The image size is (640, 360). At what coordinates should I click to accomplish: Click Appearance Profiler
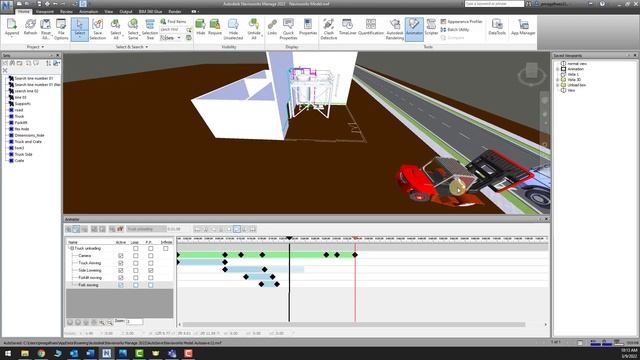[461, 21]
